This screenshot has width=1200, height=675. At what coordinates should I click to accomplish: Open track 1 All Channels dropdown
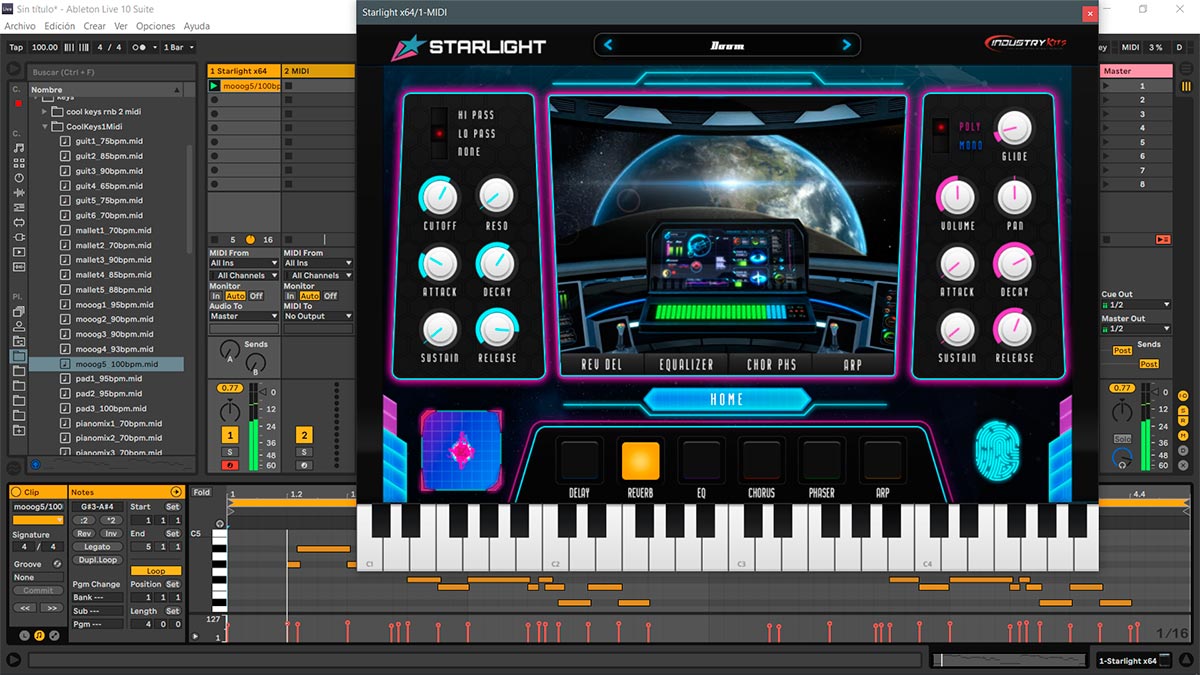coord(243,276)
